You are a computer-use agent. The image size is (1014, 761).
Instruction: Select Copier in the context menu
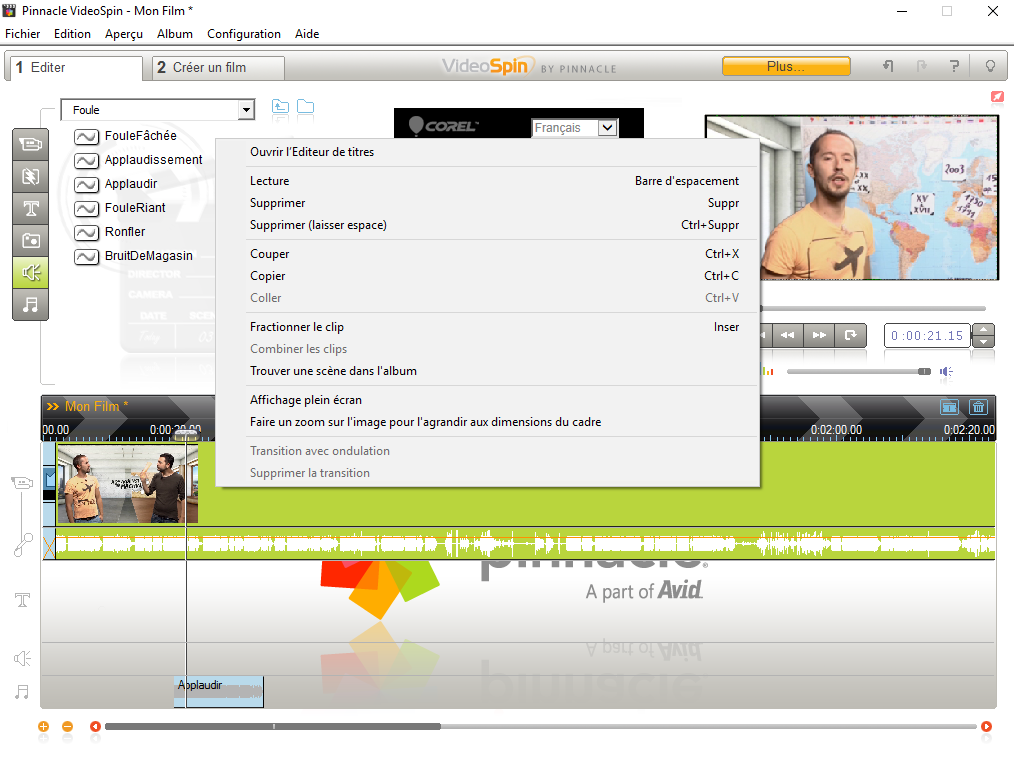tap(487, 276)
